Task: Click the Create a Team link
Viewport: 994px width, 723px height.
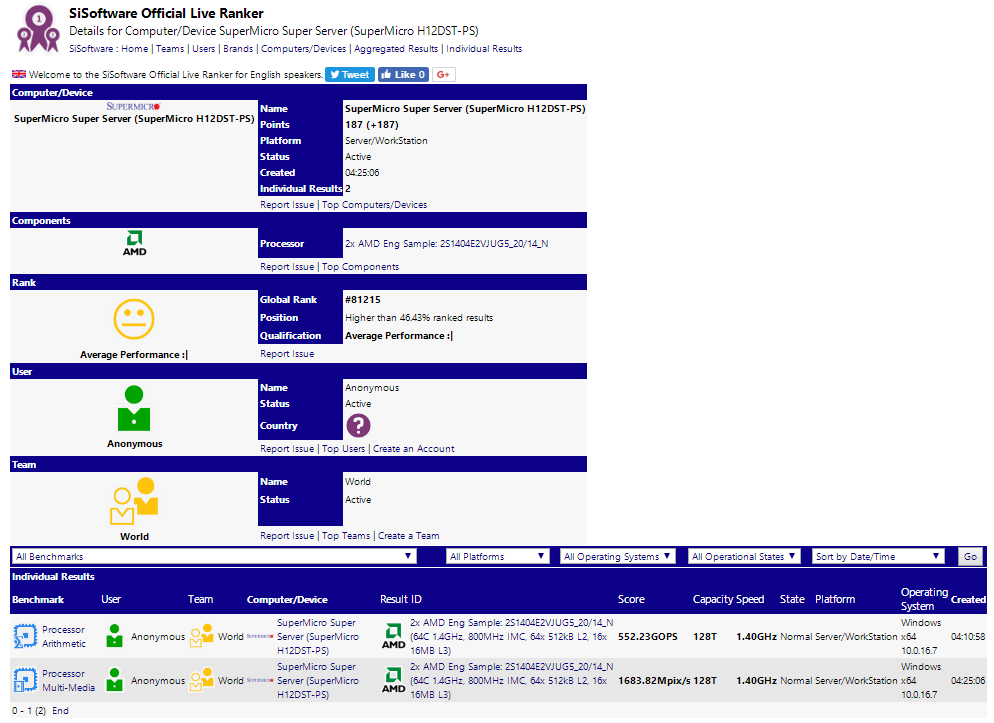Action: (x=409, y=535)
